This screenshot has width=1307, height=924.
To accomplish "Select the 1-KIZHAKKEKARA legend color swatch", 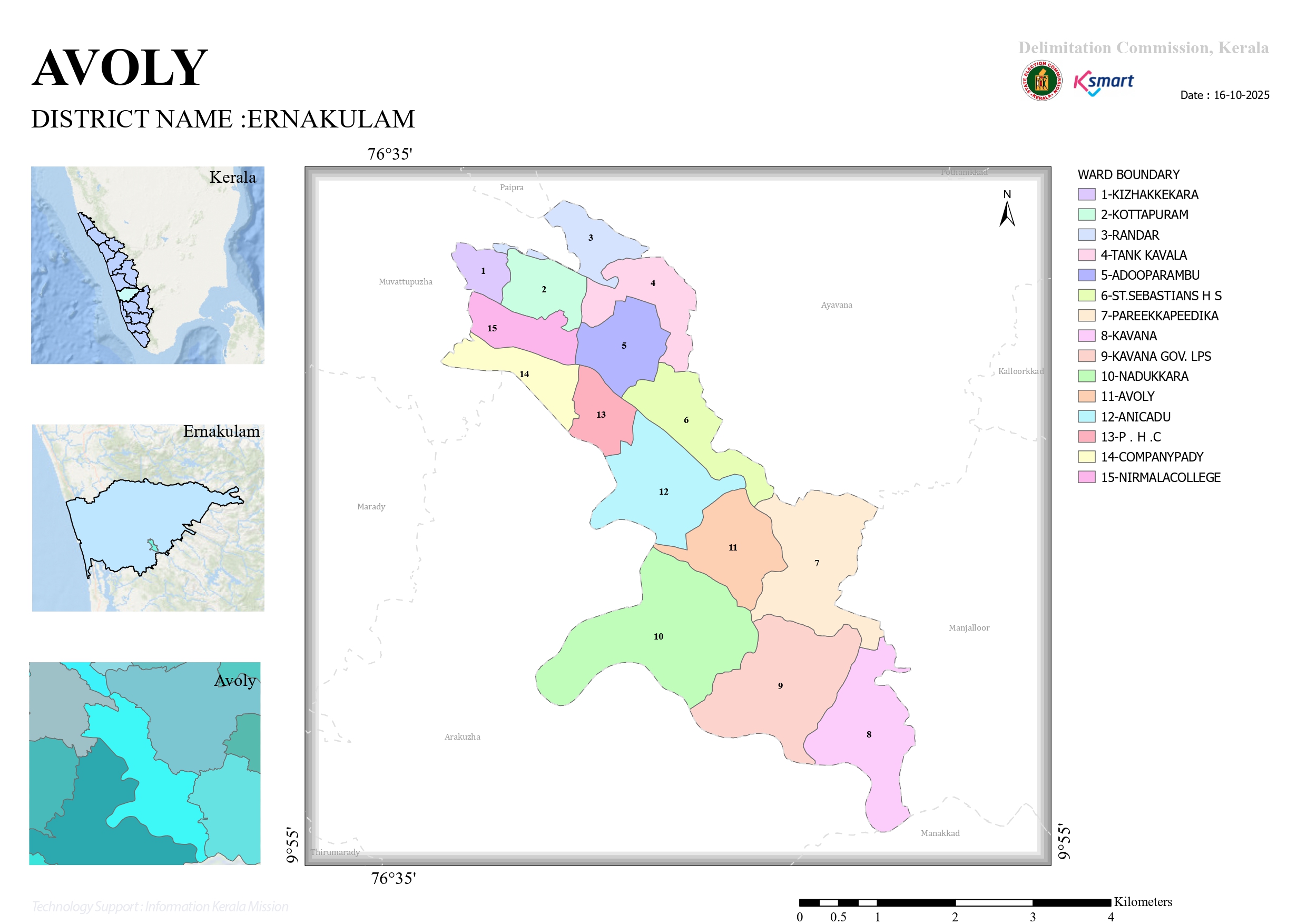I will (1086, 195).
